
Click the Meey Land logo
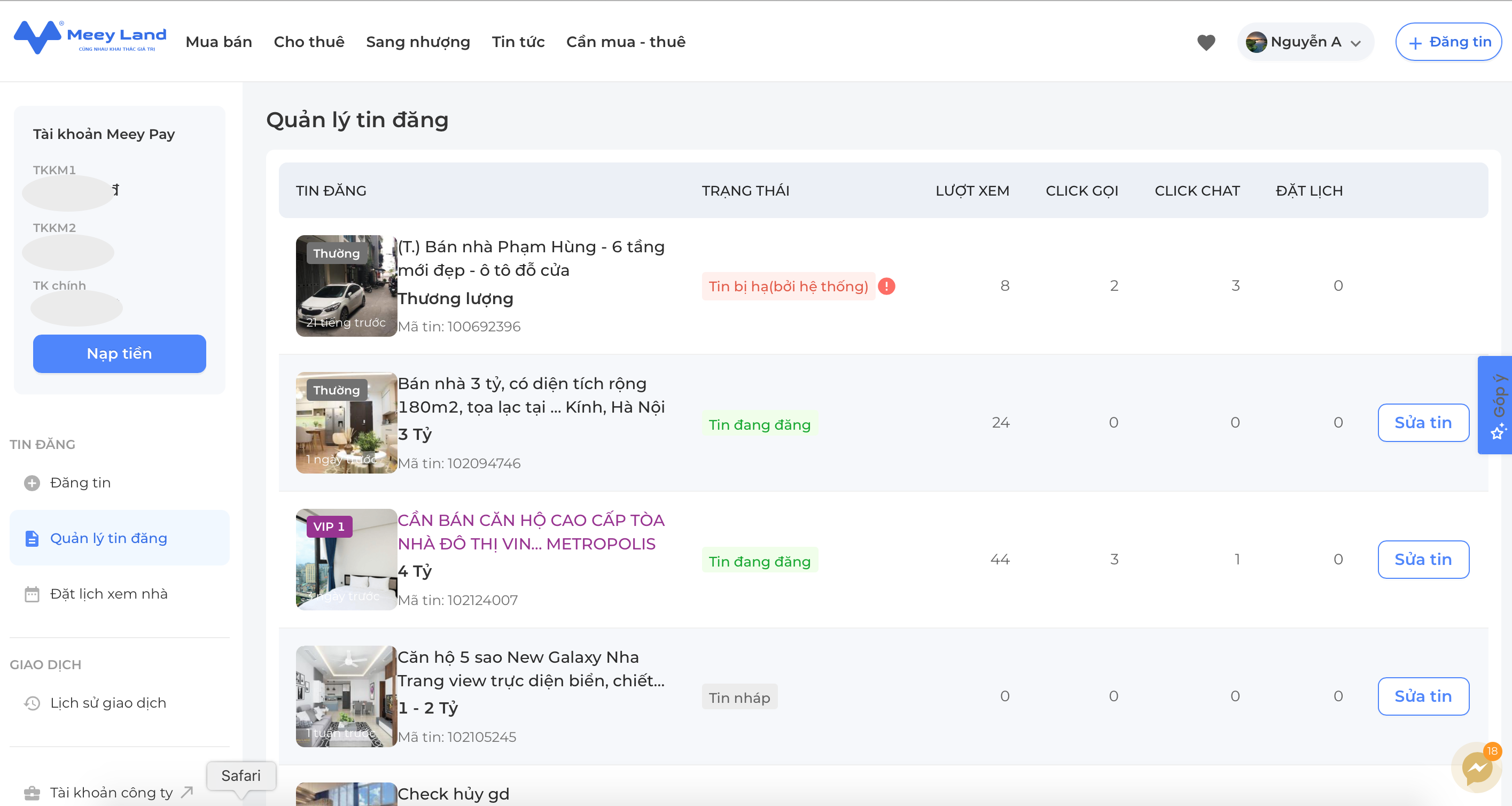point(89,37)
